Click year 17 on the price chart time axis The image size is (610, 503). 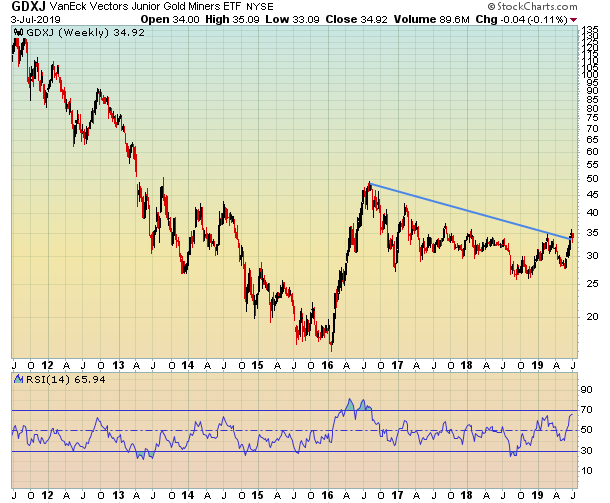[397, 366]
